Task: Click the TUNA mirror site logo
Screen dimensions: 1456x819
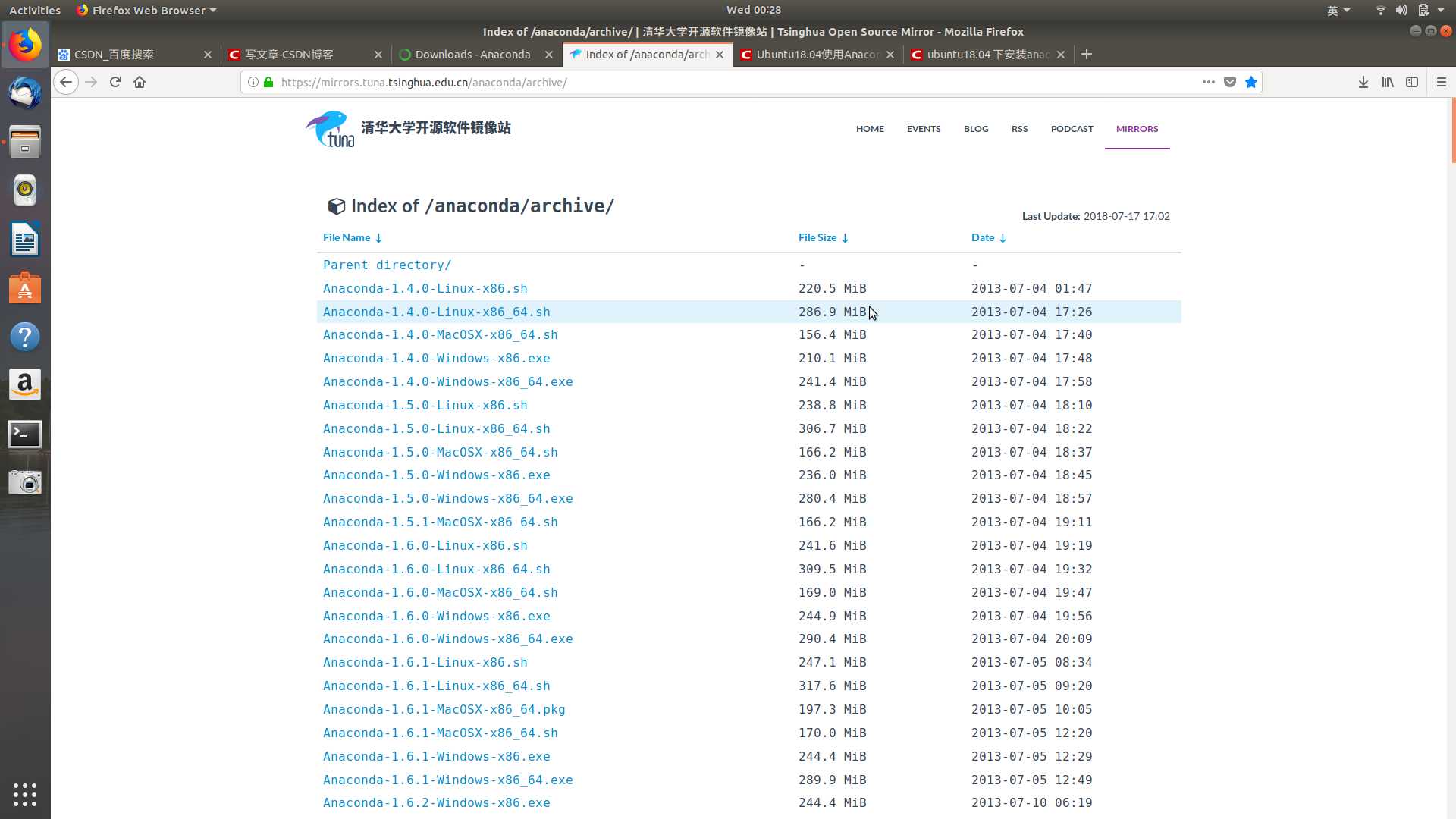Action: (x=407, y=129)
